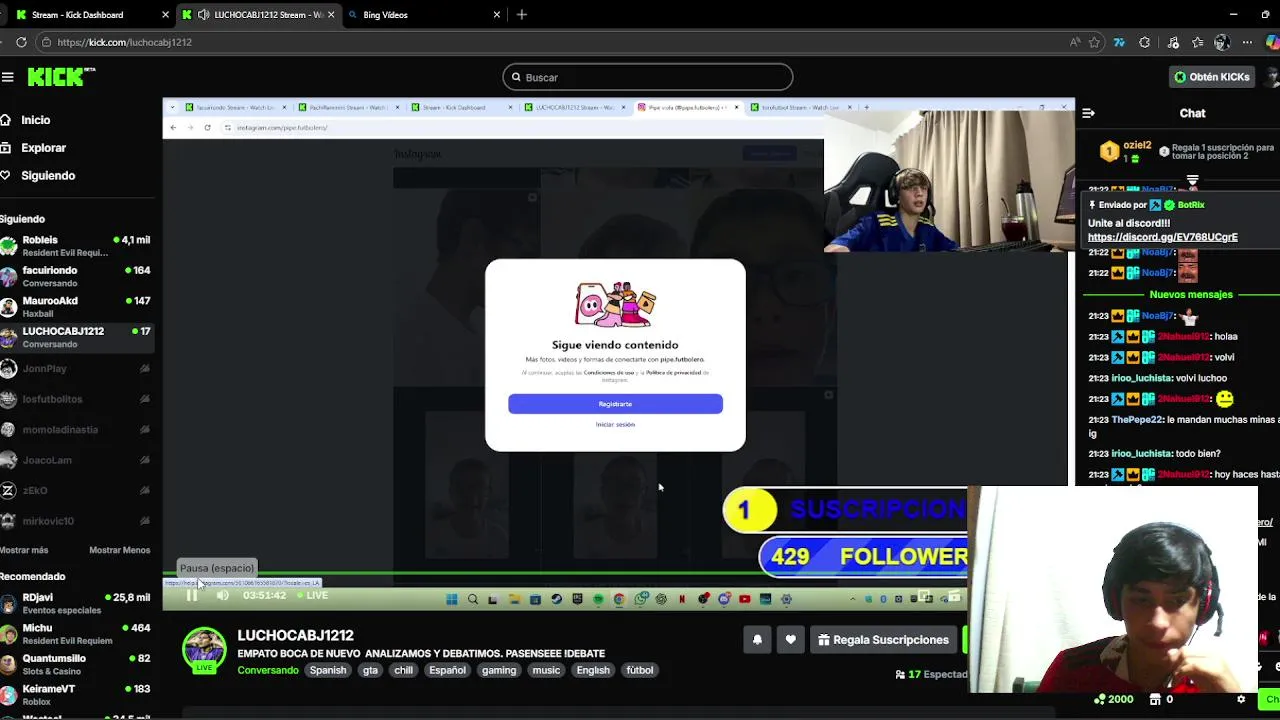
Task: Open recommended KeirameVT channel
Action: tap(77, 695)
